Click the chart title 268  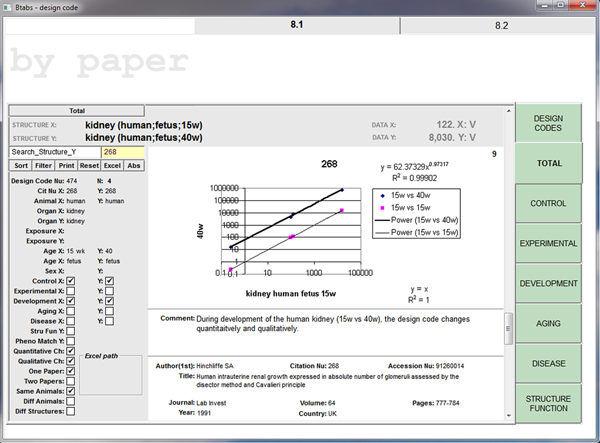coord(329,164)
